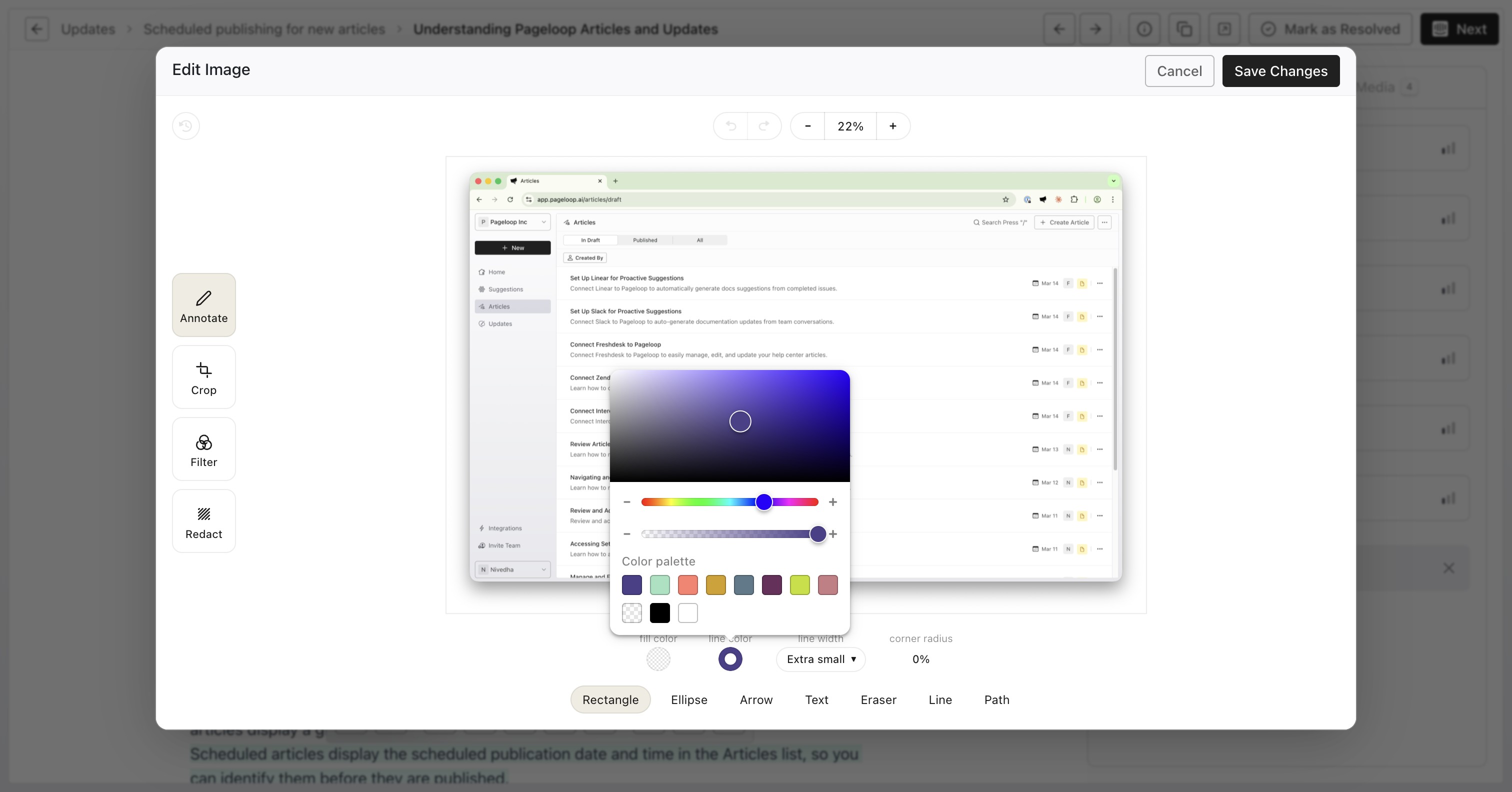
Task: Click the opacity slider handle
Action: click(817, 533)
